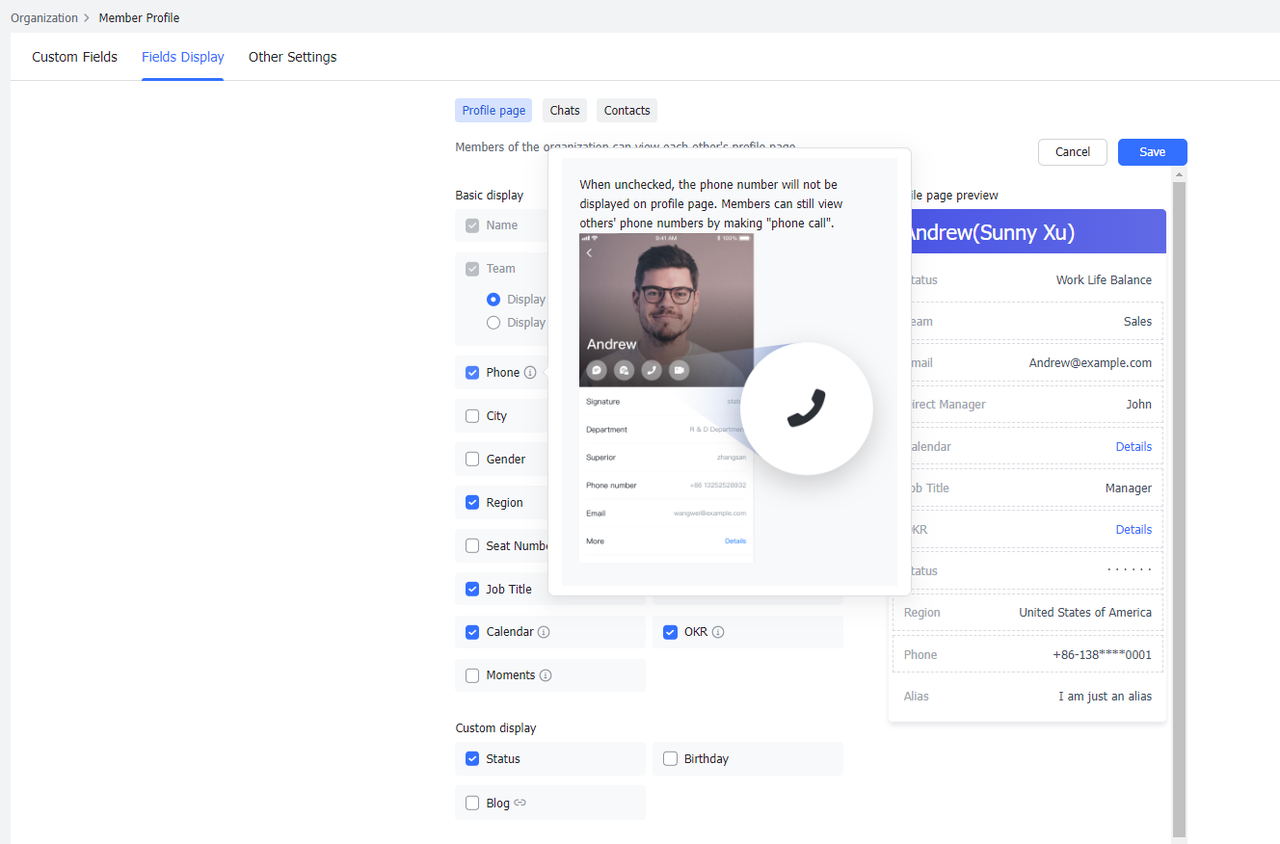This screenshot has height=844, width=1280.
Task: Select the second Display radio option under Team
Action: point(493,323)
